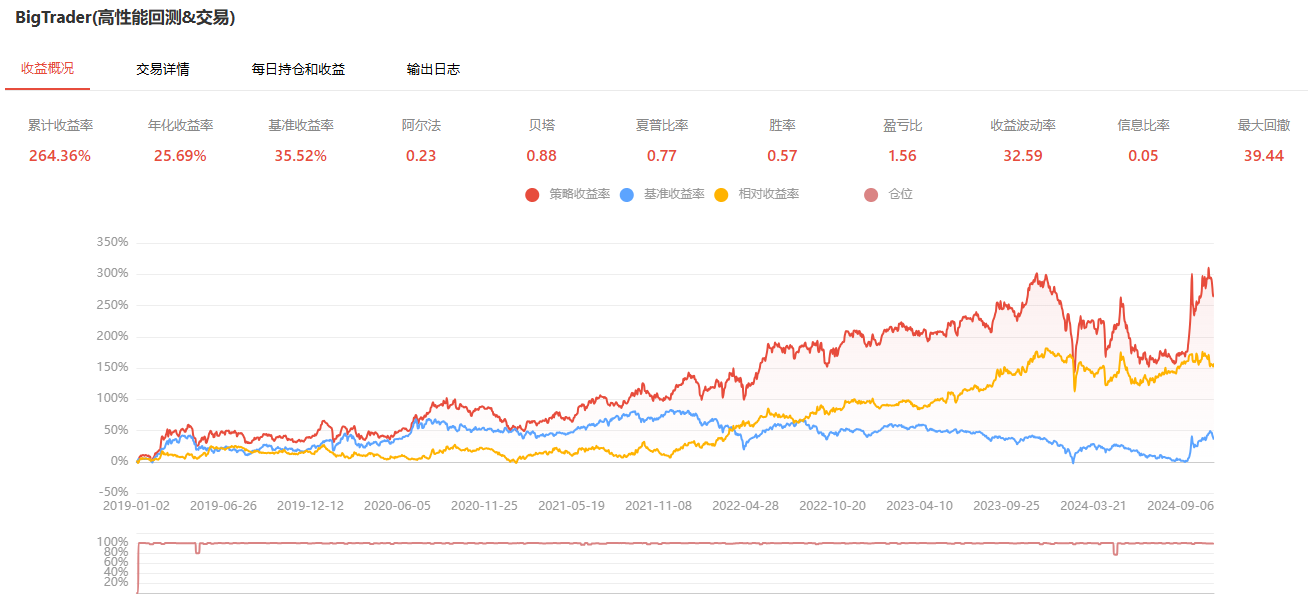The image size is (1308, 606).
Task: Click the 年化收益率 value 25.69%
Action: point(180,156)
